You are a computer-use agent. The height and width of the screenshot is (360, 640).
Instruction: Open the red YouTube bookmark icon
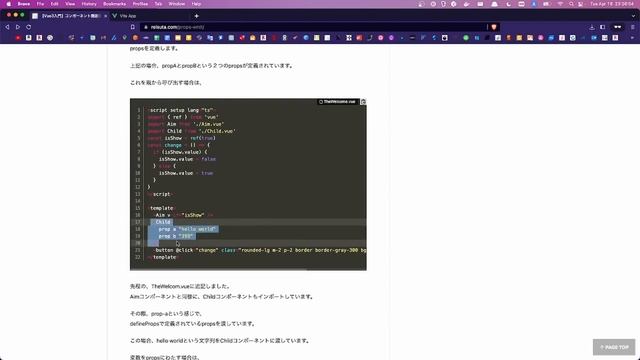[x=18, y=38]
